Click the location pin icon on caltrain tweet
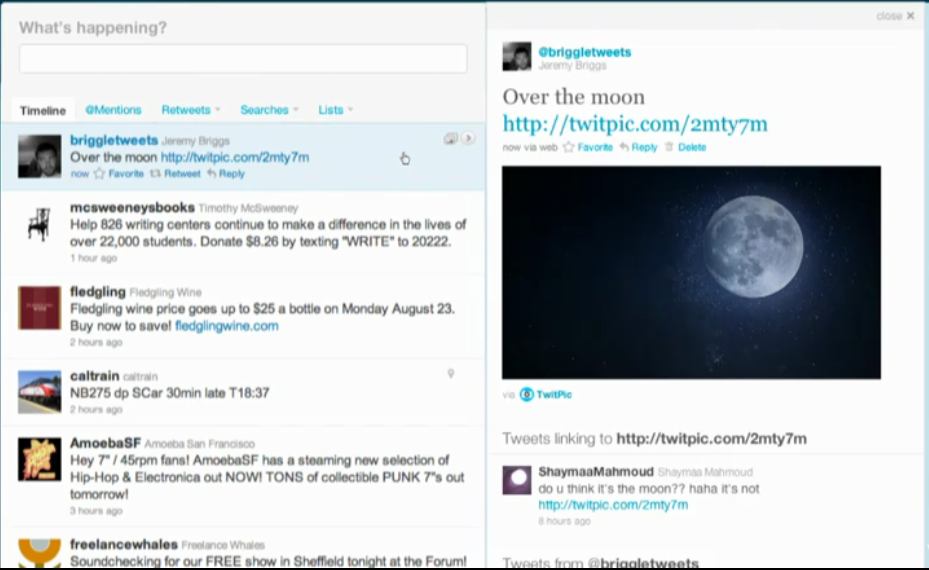The image size is (929, 570). pos(451,373)
